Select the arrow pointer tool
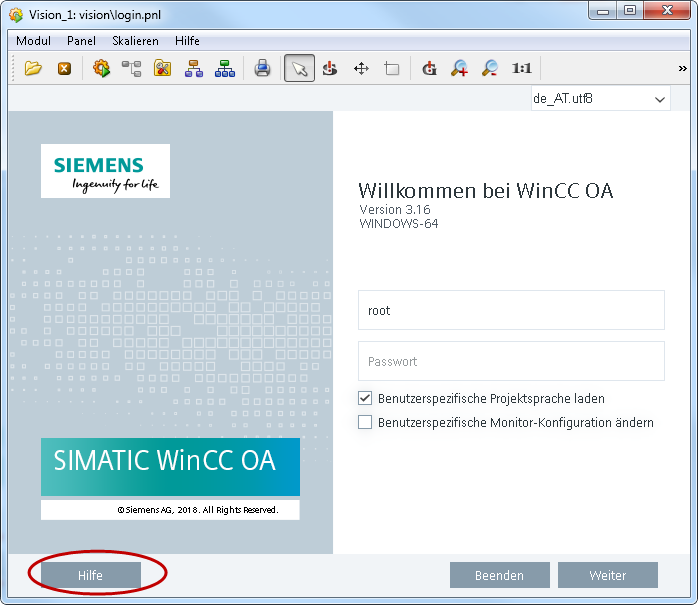The image size is (698, 605). [299, 69]
